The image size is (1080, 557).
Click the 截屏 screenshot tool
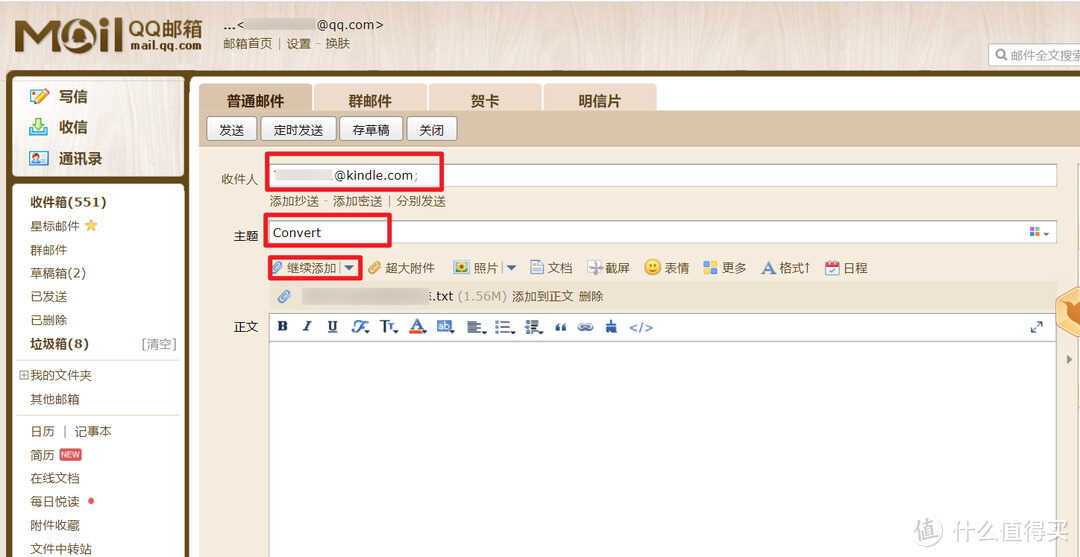[x=608, y=268]
